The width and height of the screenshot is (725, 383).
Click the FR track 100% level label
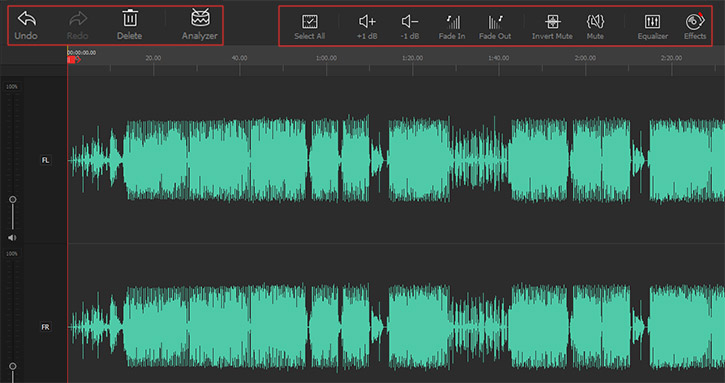click(12, 254)
